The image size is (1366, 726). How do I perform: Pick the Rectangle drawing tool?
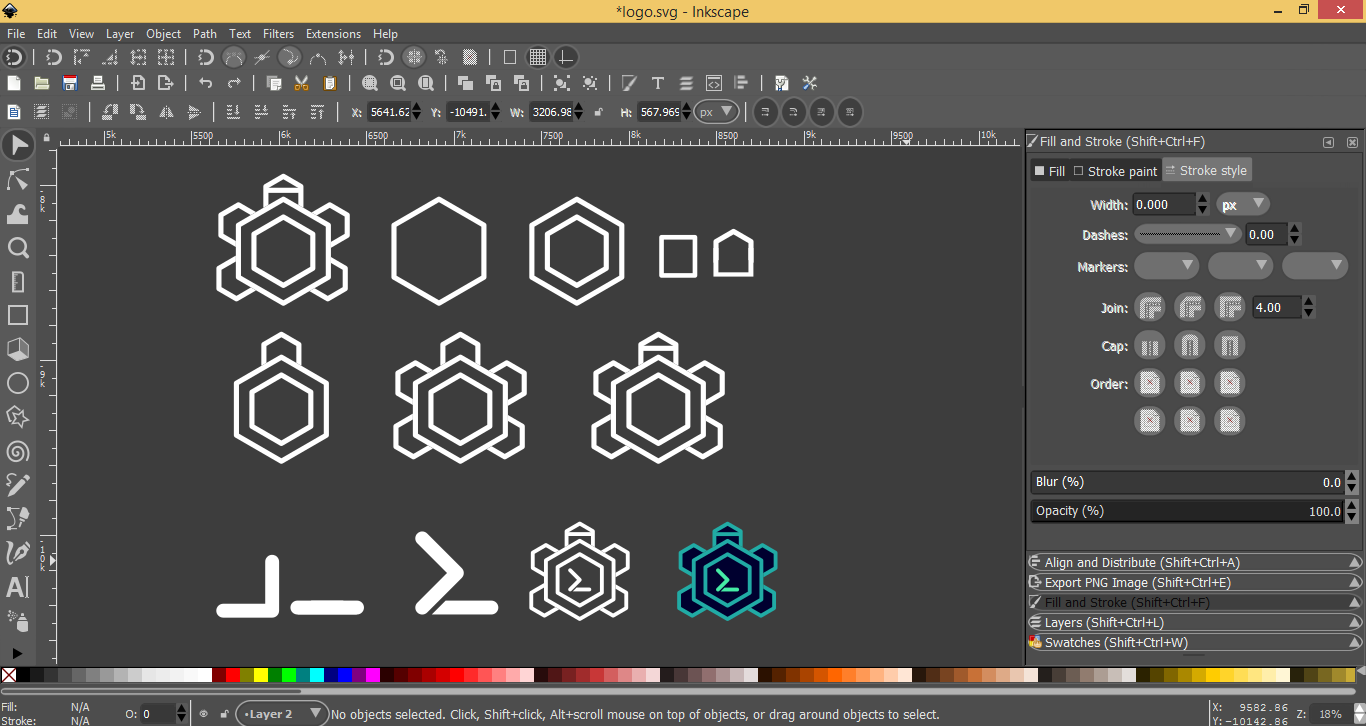point(17,315)
